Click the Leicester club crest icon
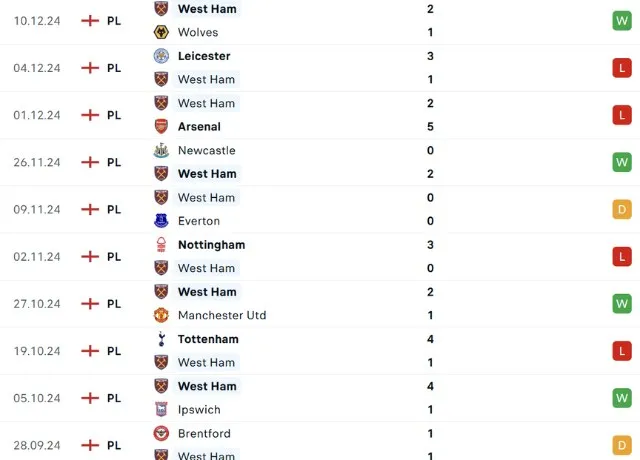The image size is (640, 460). (161, 56)
